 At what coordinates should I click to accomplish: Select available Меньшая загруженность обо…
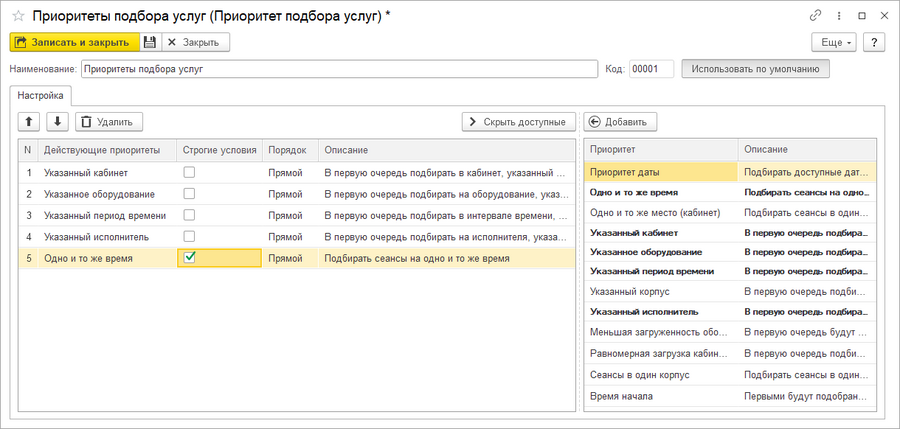[730, 332]
